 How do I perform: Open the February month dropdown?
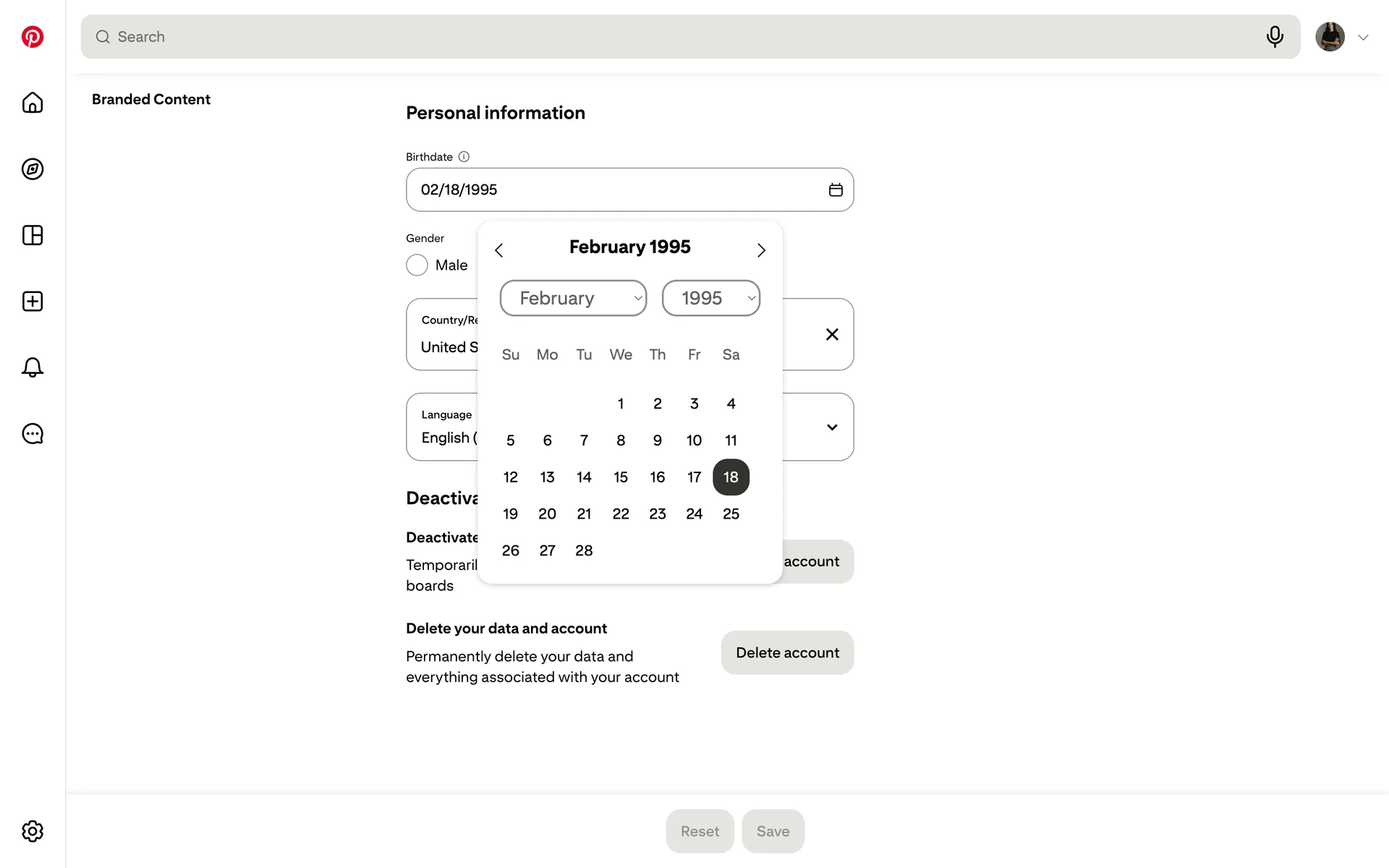[573, 298]
